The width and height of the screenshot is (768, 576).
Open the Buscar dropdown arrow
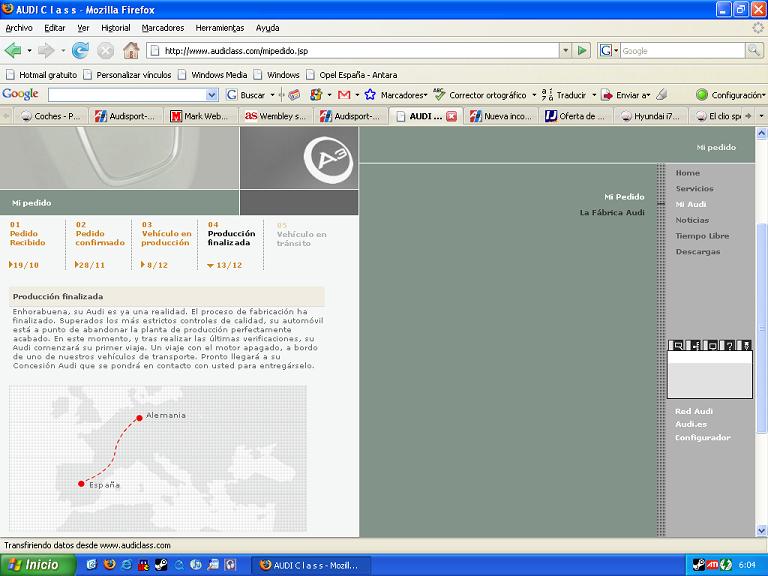pos(272,95)
